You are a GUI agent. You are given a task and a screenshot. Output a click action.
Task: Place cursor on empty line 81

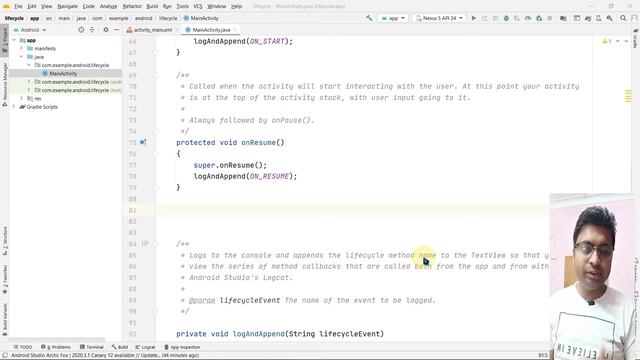click(x=351, y=210)
